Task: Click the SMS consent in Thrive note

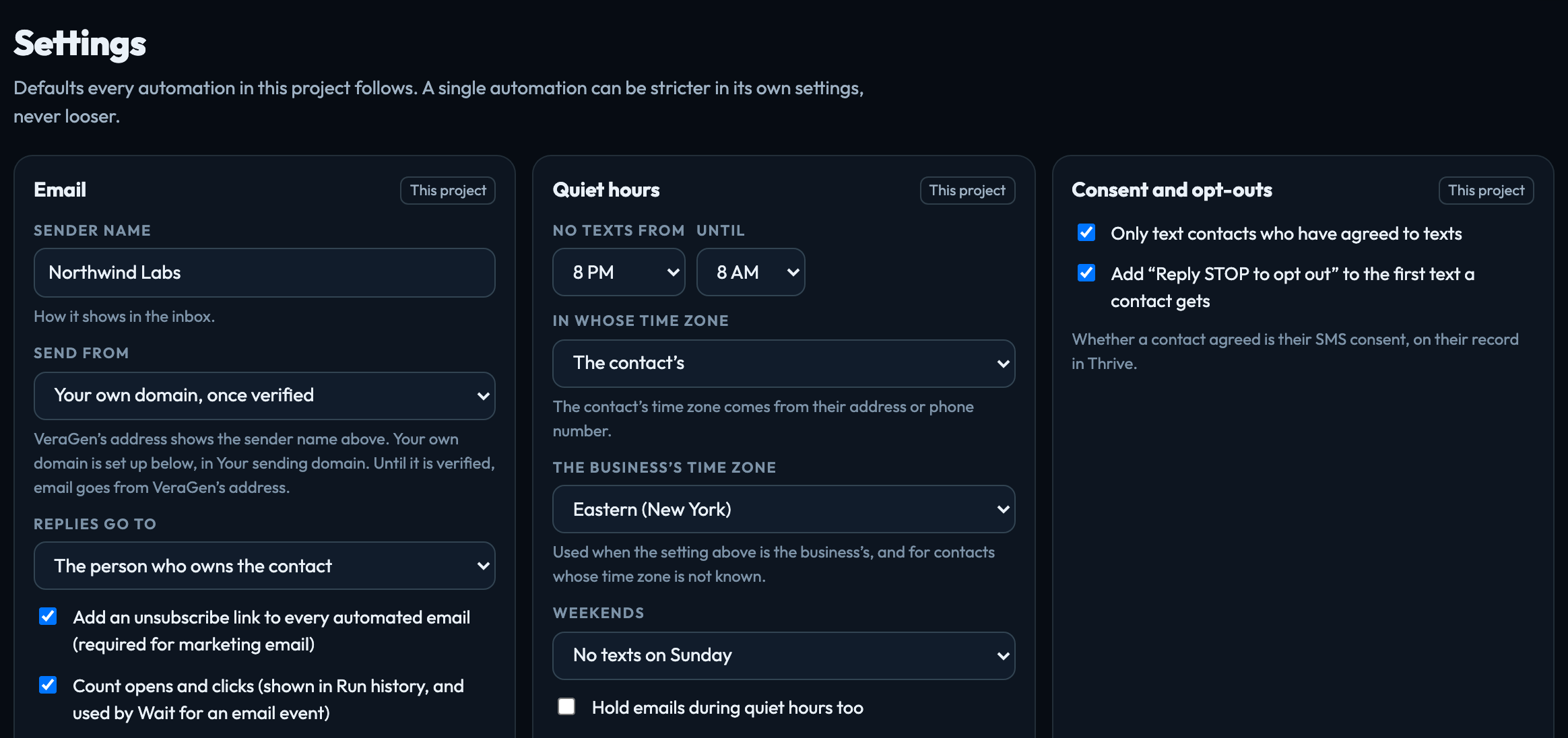Action: point(1295,351)
